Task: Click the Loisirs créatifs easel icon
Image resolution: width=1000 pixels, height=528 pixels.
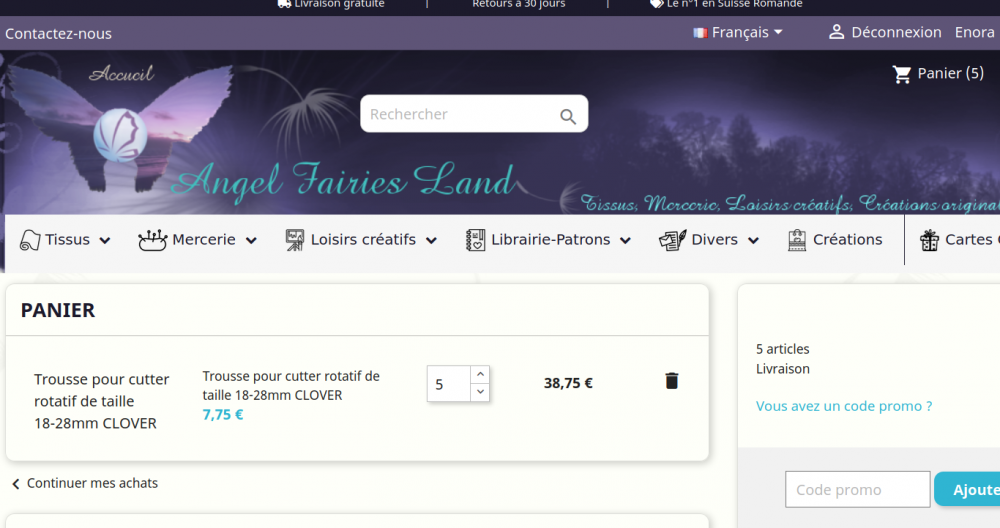Action: 295,240
